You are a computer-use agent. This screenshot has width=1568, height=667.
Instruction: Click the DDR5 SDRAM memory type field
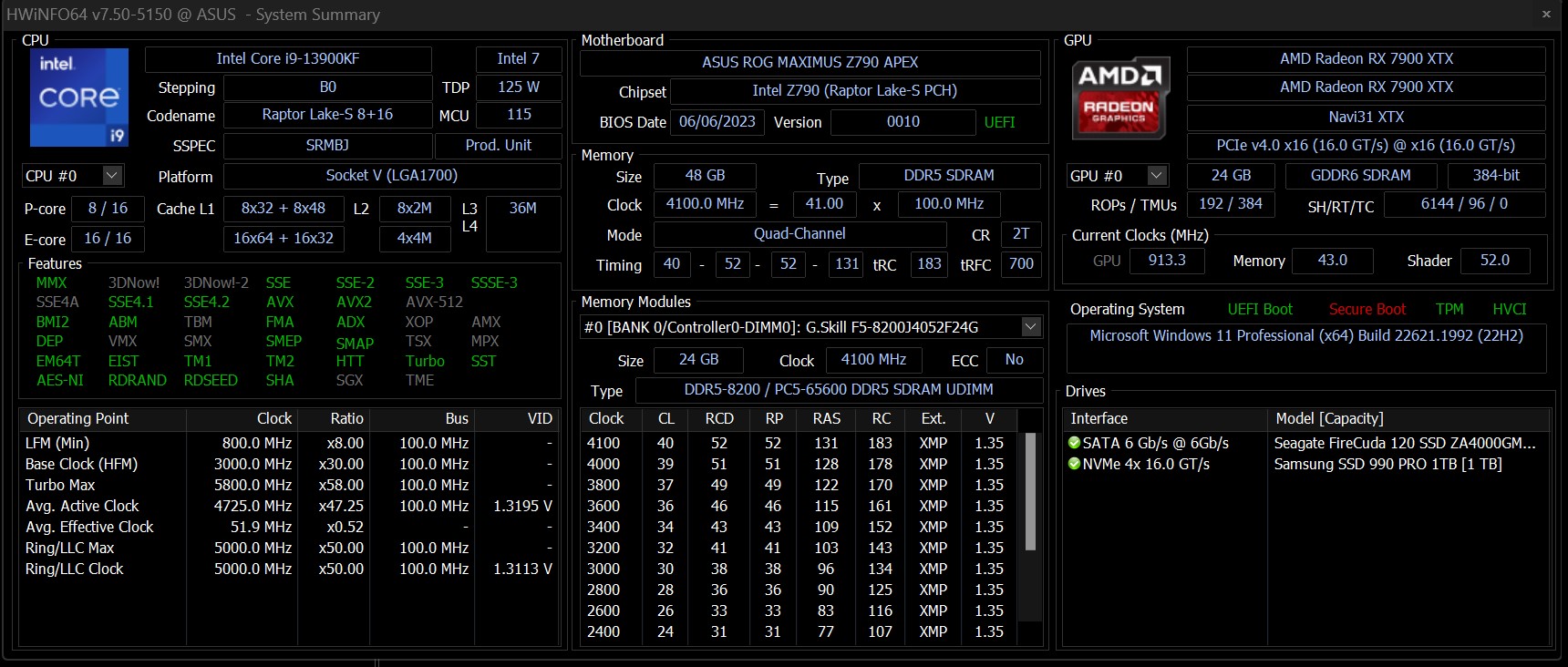point(949,176)
